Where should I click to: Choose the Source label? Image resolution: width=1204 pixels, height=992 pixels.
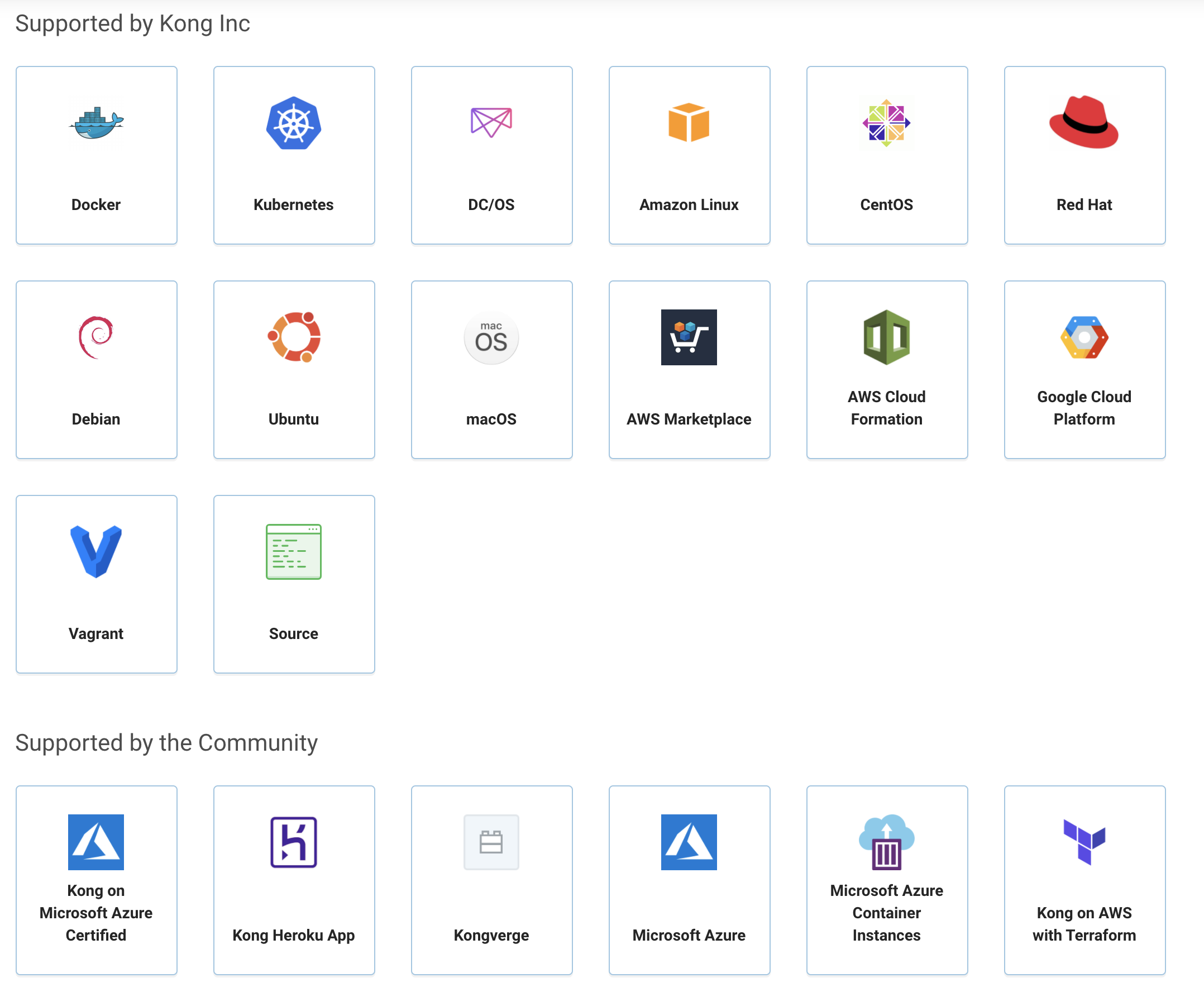(x=294, y=634)
